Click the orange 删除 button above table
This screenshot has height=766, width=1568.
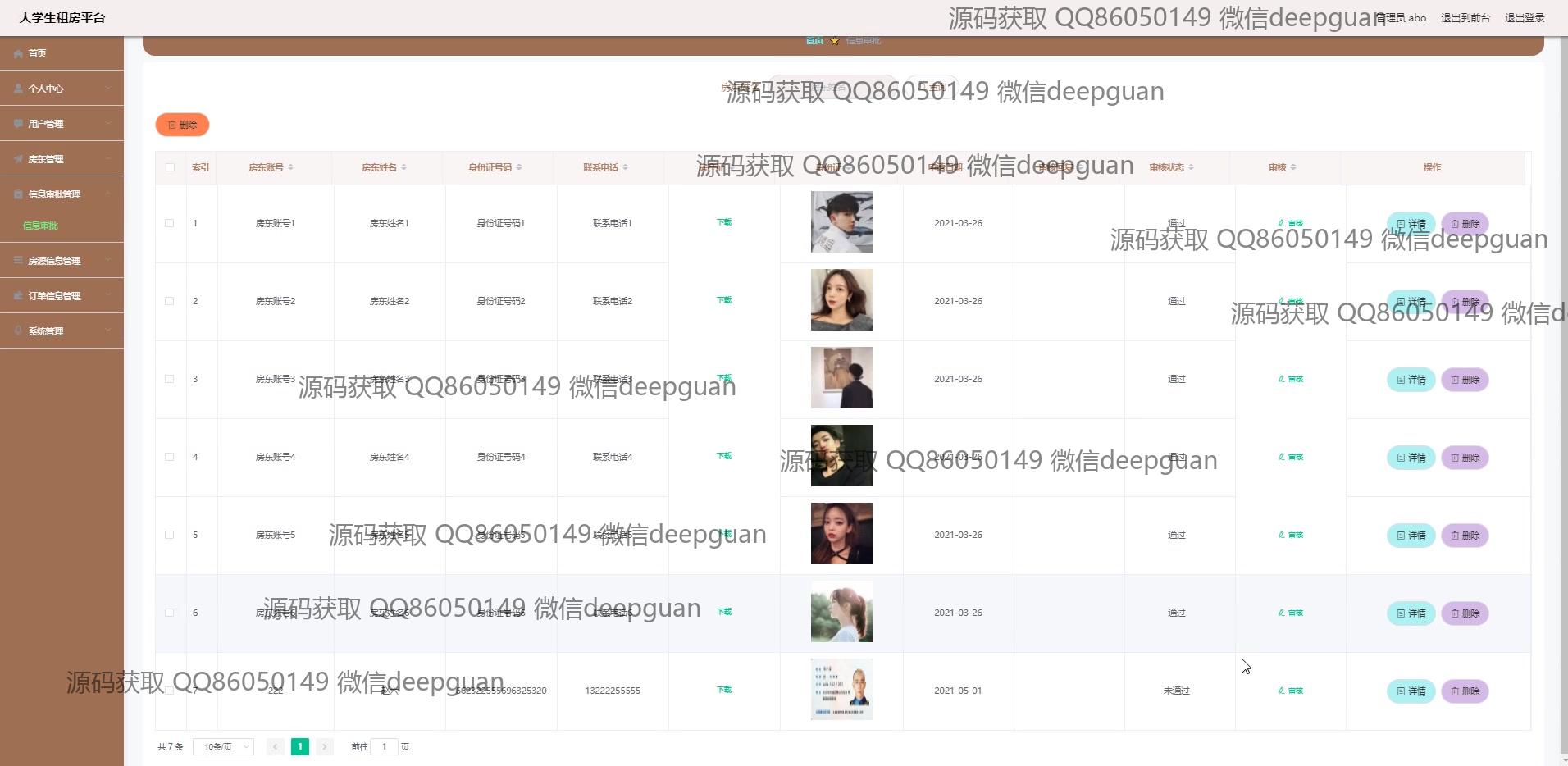182,125
